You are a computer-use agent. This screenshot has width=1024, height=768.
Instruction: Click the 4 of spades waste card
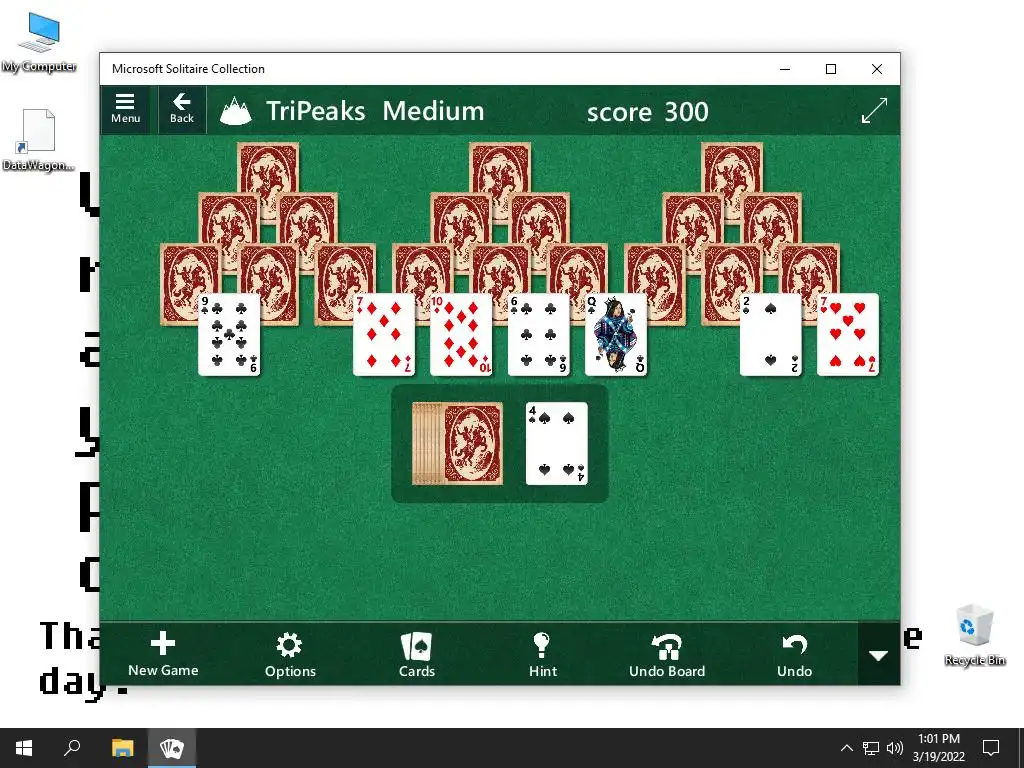[556, 443]
